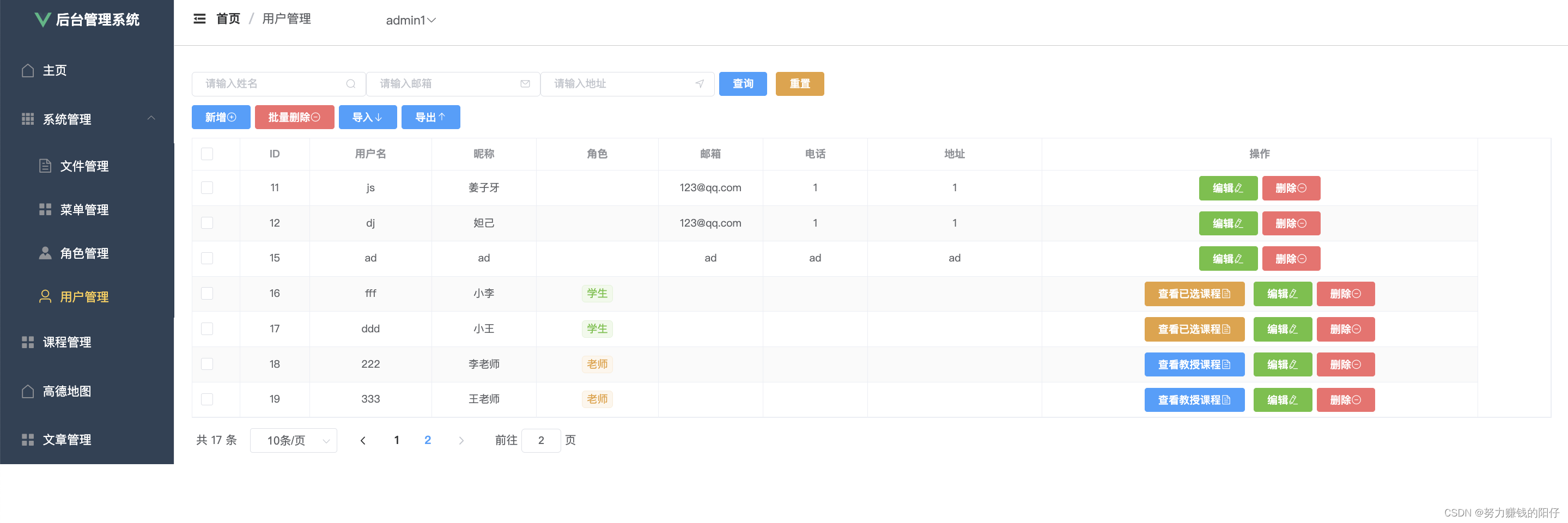This screenshot has height=523, width=1568.
Task: Click the 重置 reset button
Action: pos(800,84)
